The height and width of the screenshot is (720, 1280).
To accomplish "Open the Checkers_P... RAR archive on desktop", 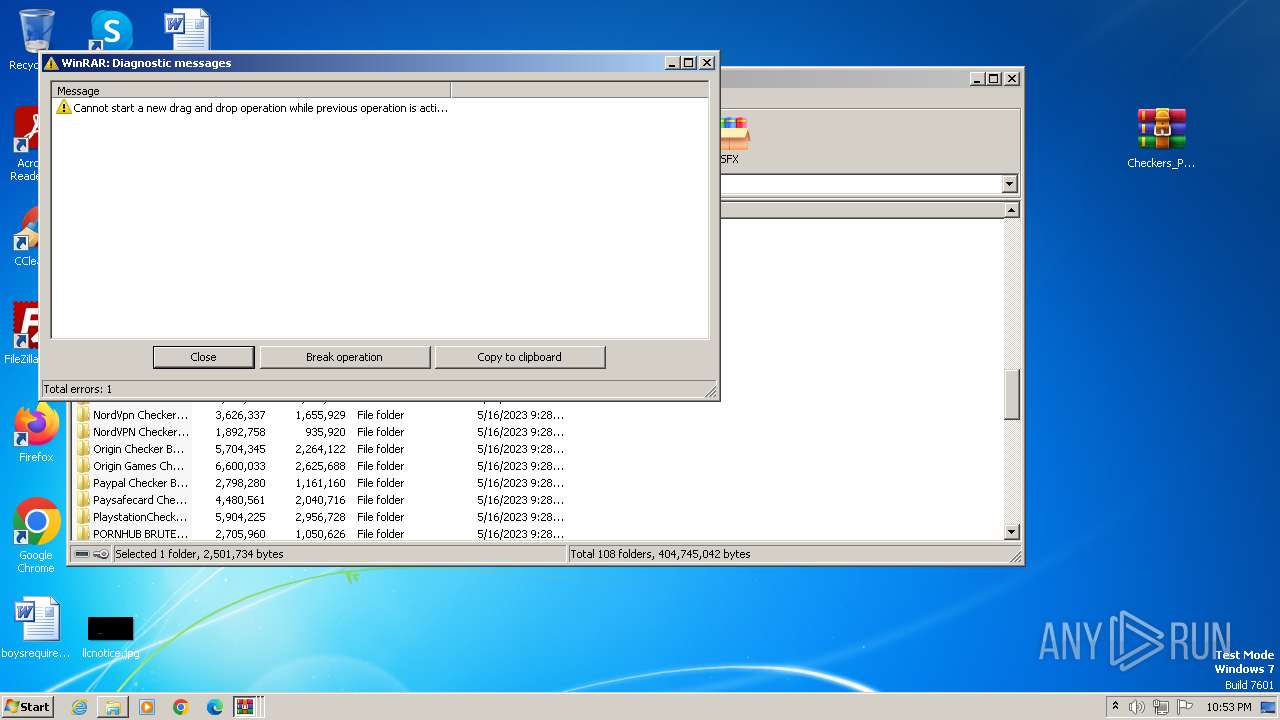I will click(1161, 138).
